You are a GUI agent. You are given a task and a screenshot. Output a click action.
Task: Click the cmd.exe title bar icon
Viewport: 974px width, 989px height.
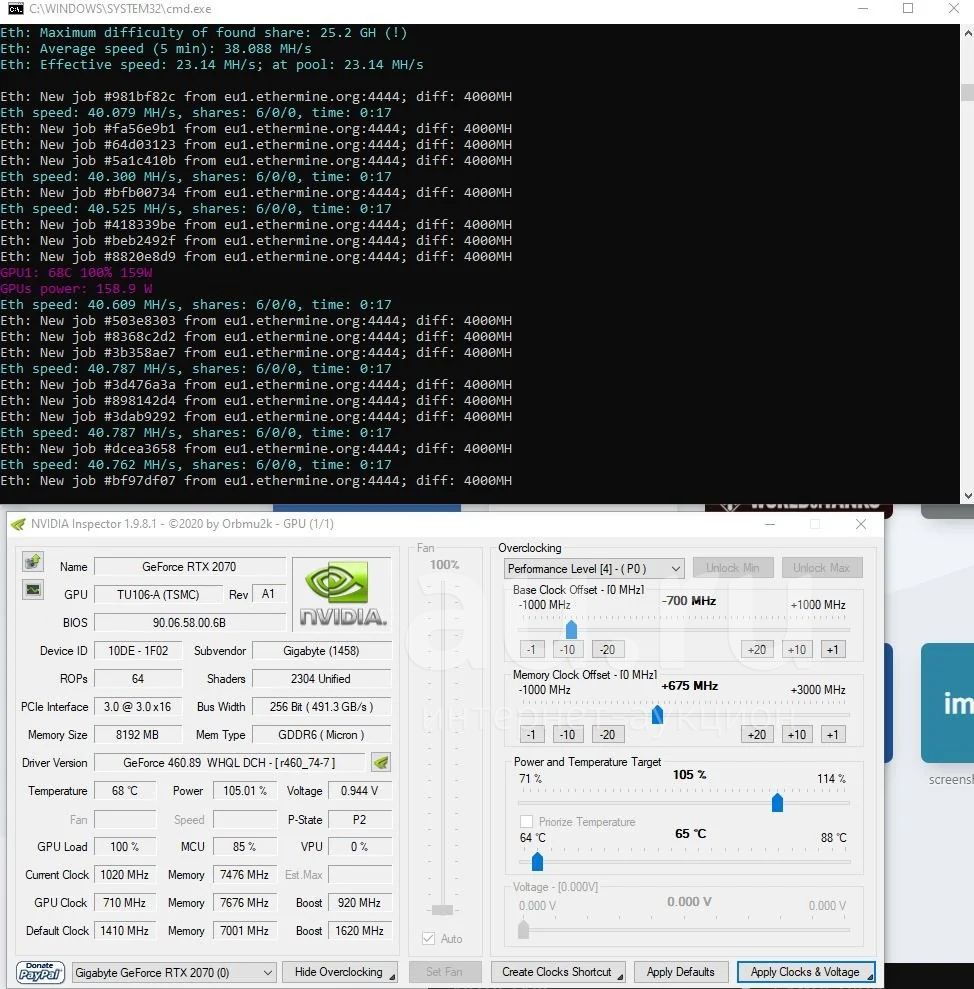pos(15,9)
